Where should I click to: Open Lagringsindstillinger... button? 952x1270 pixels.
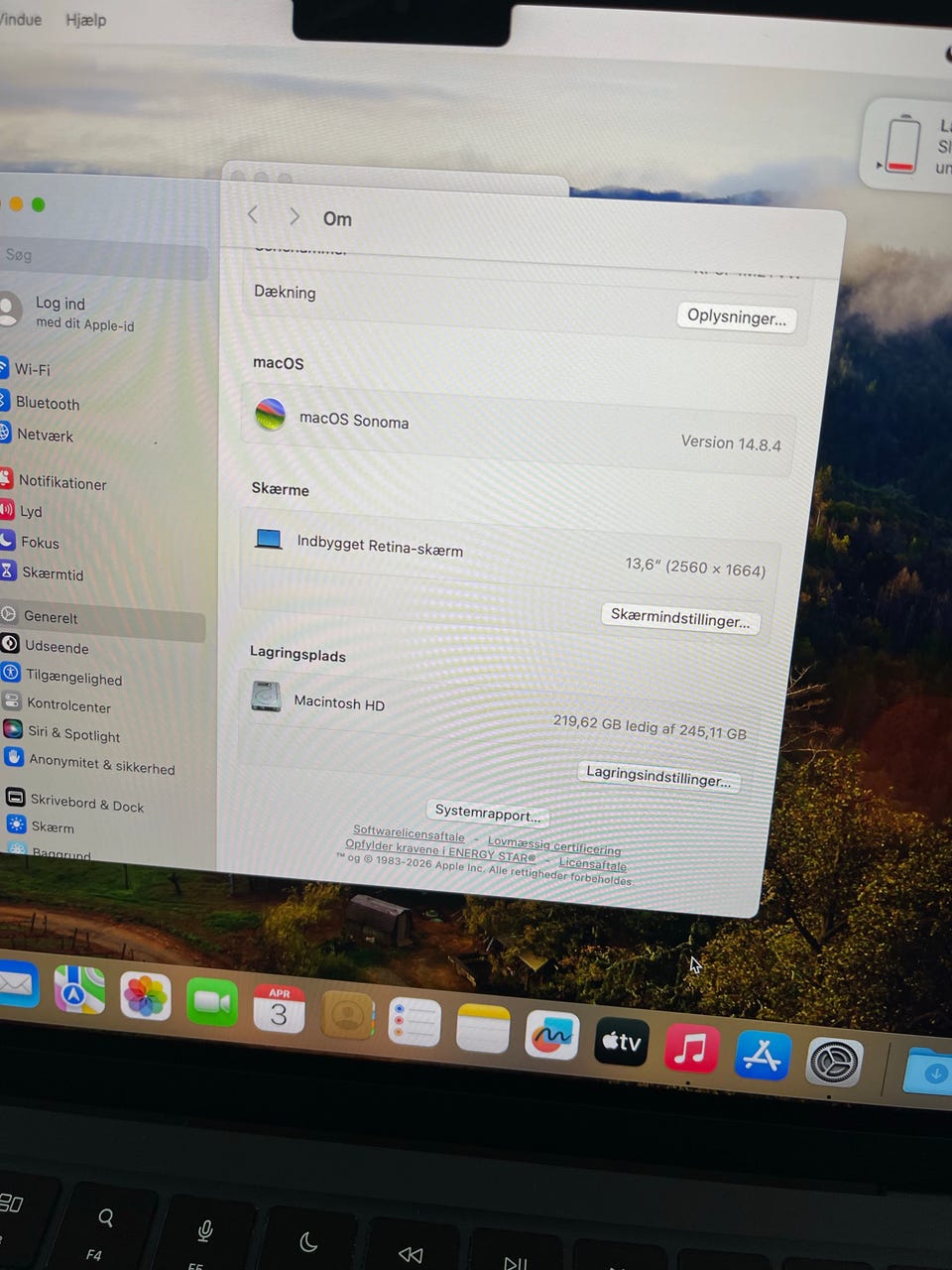tap(658, 775)
